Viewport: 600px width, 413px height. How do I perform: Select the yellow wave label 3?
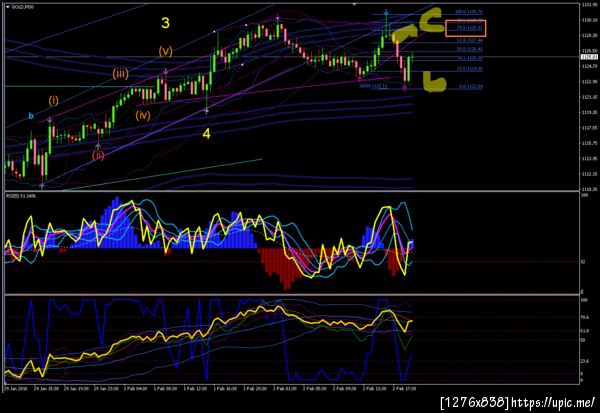point(165,23)
